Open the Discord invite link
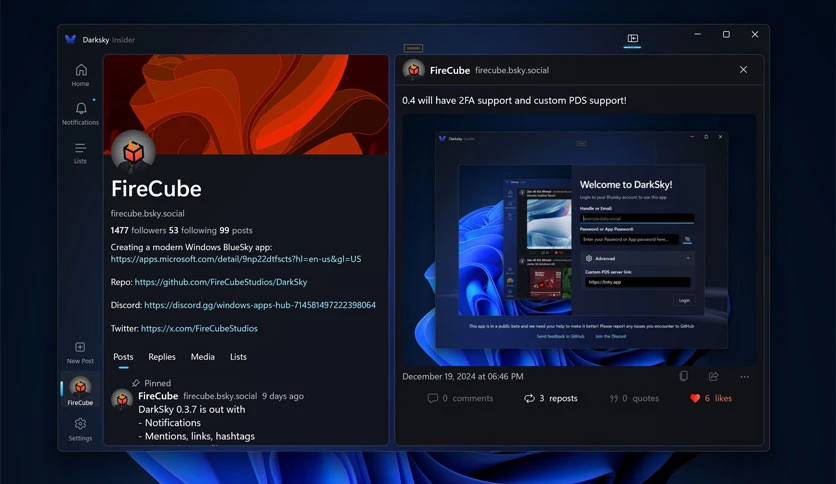Screen dimensions: 836x484 pyautogui.click(x=260, y=305)
